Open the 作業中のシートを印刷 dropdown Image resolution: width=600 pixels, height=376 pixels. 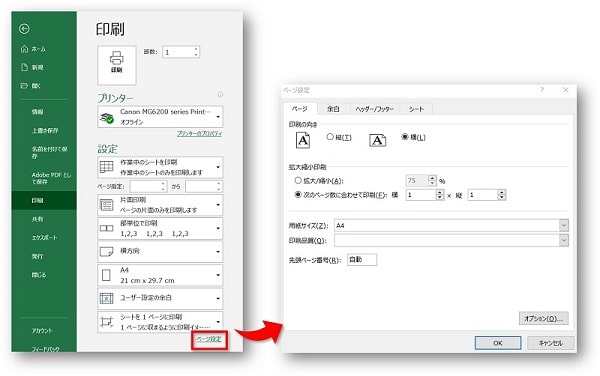[x=218, y=167]
